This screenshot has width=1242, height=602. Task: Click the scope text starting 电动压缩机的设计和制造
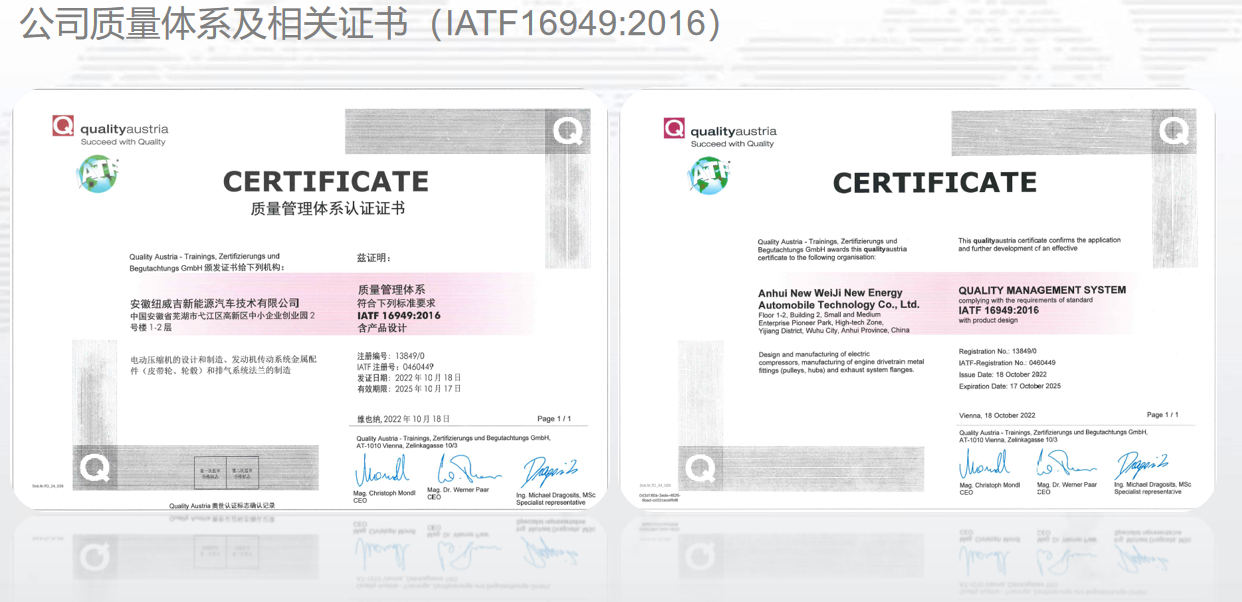coord(223,364)
